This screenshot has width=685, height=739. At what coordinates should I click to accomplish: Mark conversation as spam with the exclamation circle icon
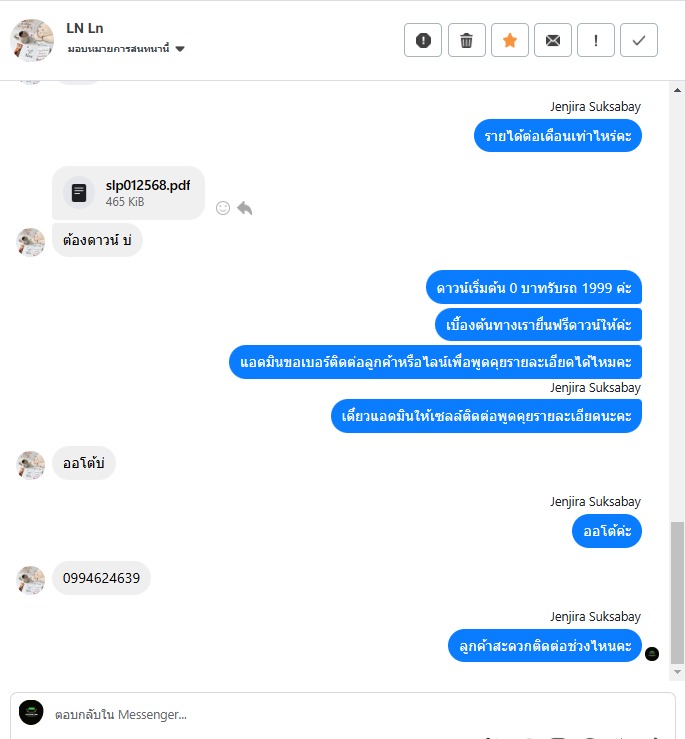click(x=423, y=40)
